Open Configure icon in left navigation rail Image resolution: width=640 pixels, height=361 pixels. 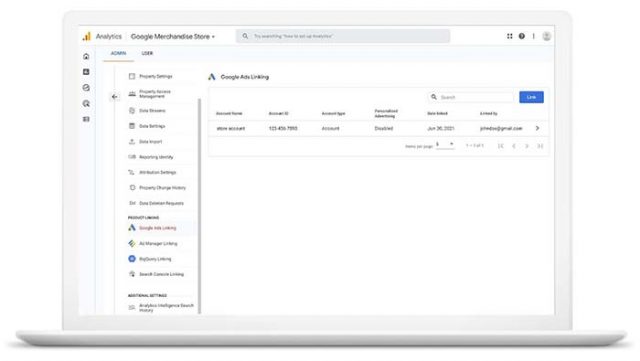86,119
